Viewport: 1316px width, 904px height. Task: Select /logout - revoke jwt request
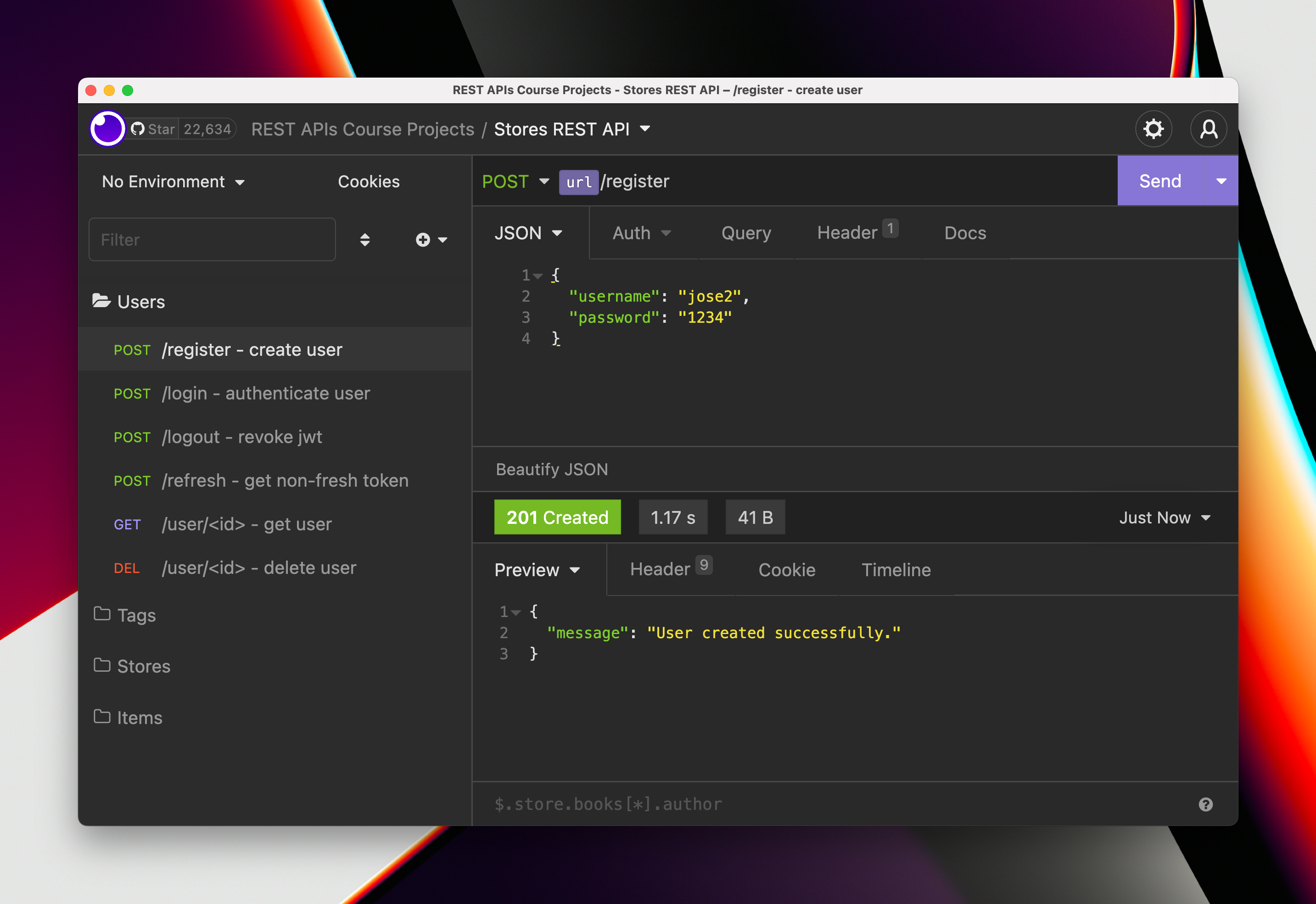tap(275, 437)
